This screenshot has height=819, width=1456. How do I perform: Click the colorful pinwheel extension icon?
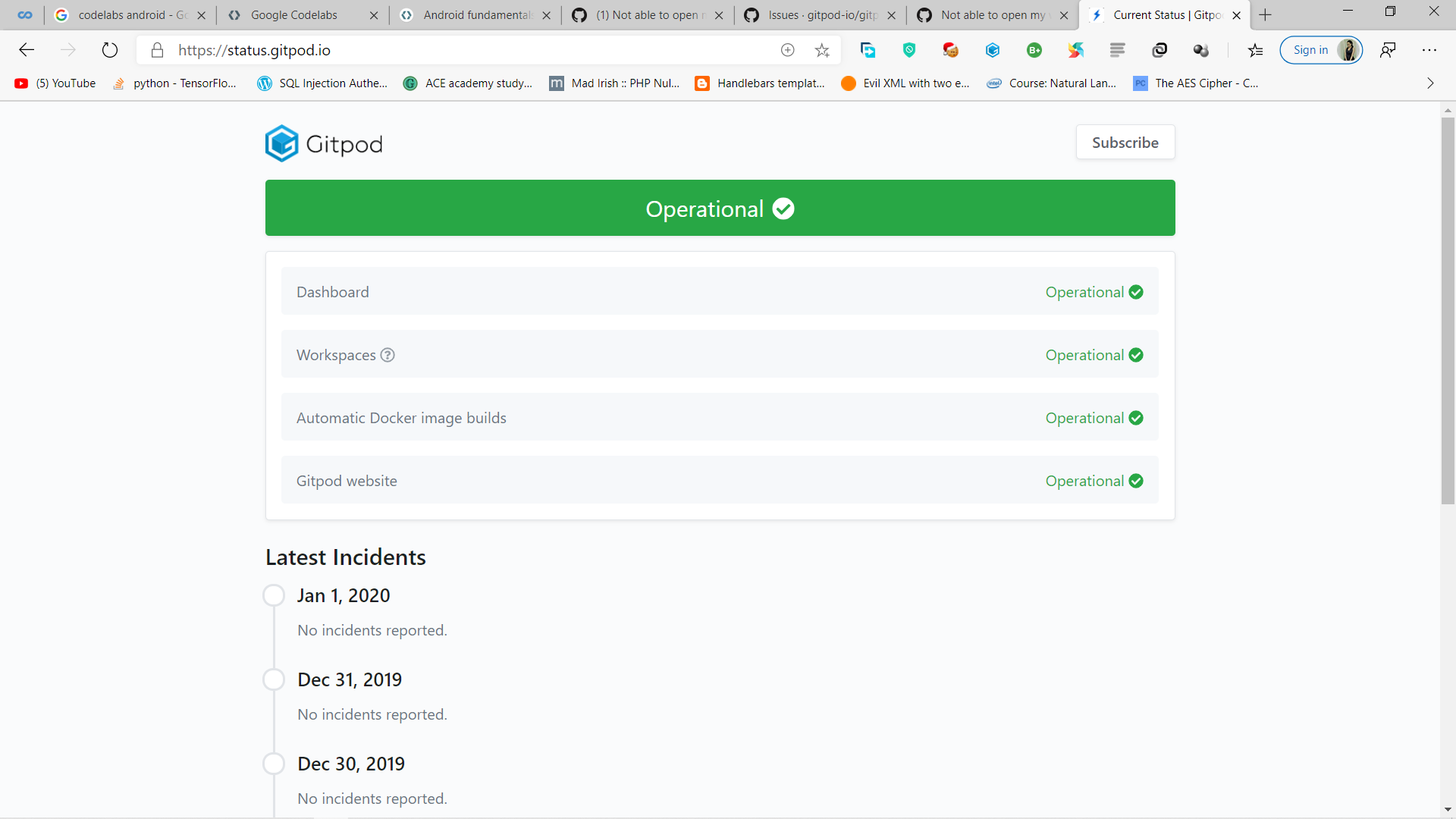click(1077, 50)
